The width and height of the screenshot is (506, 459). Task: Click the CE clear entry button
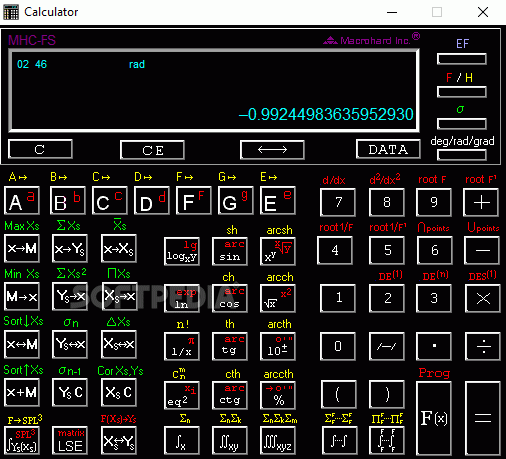152,150
